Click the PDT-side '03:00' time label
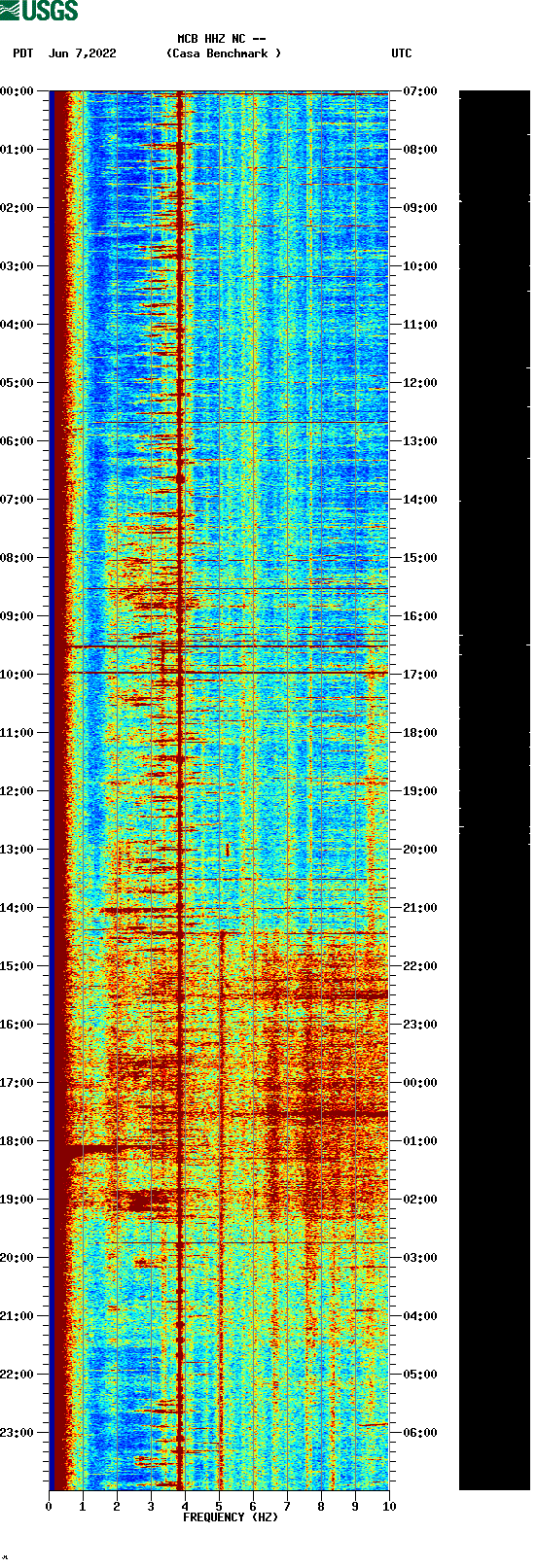537x1568 pixels. [17, 266]
